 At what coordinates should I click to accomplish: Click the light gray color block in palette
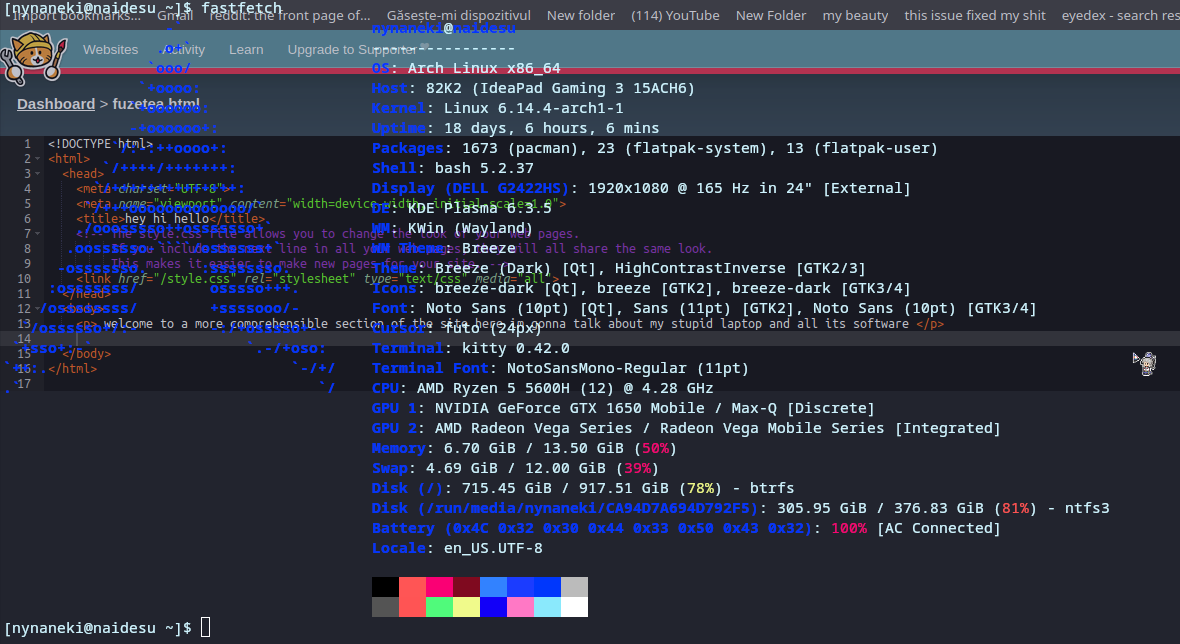click(x=574, y=587)
